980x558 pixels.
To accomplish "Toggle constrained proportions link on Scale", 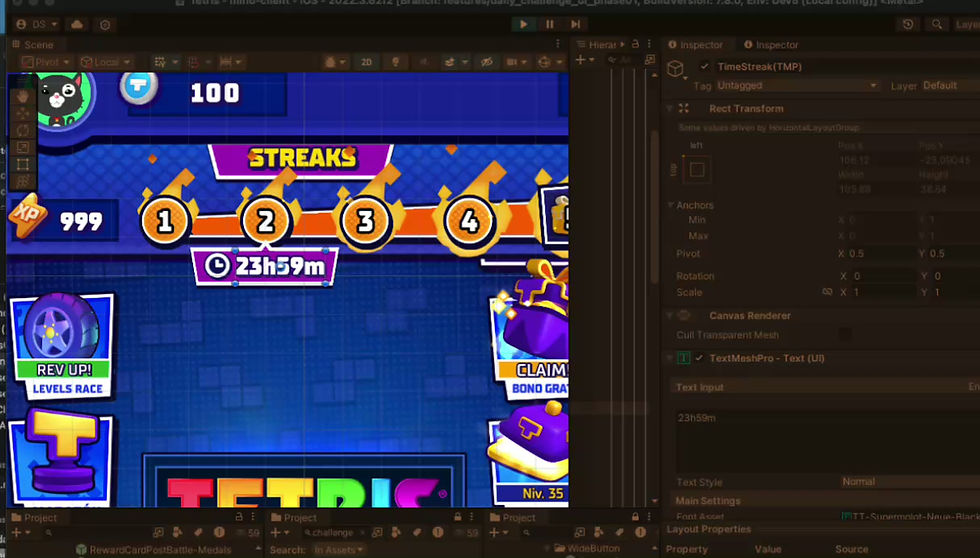I will tap(828, 292).
